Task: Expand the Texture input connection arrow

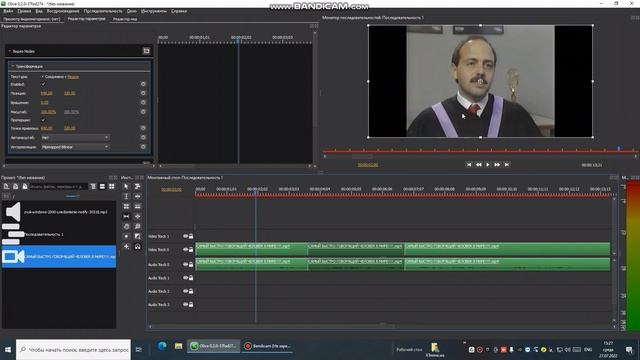Action: 42,77
